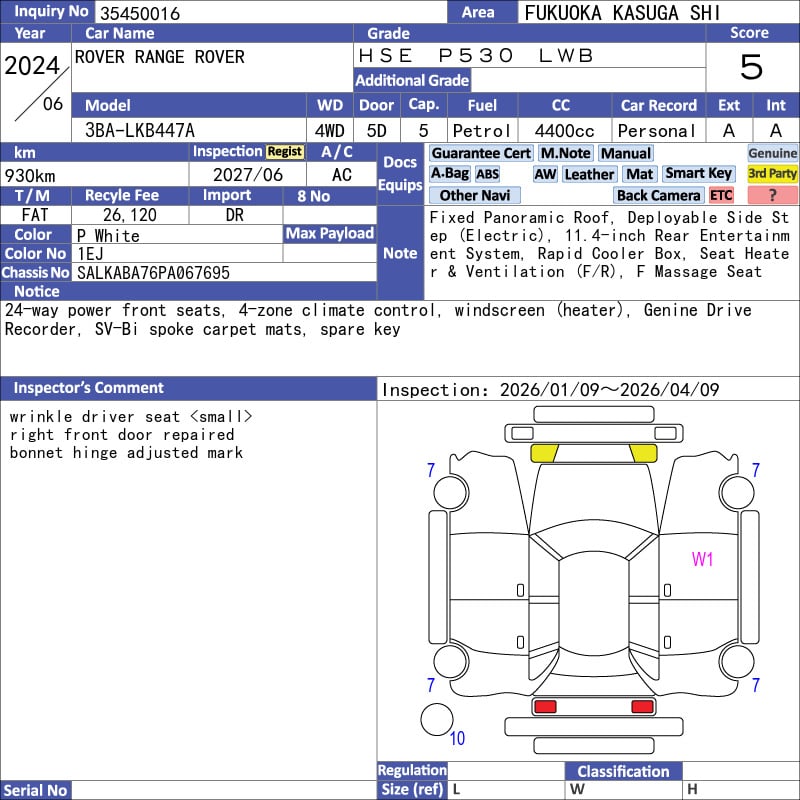Click the W1 damage marker on diagram

[703, 560]
